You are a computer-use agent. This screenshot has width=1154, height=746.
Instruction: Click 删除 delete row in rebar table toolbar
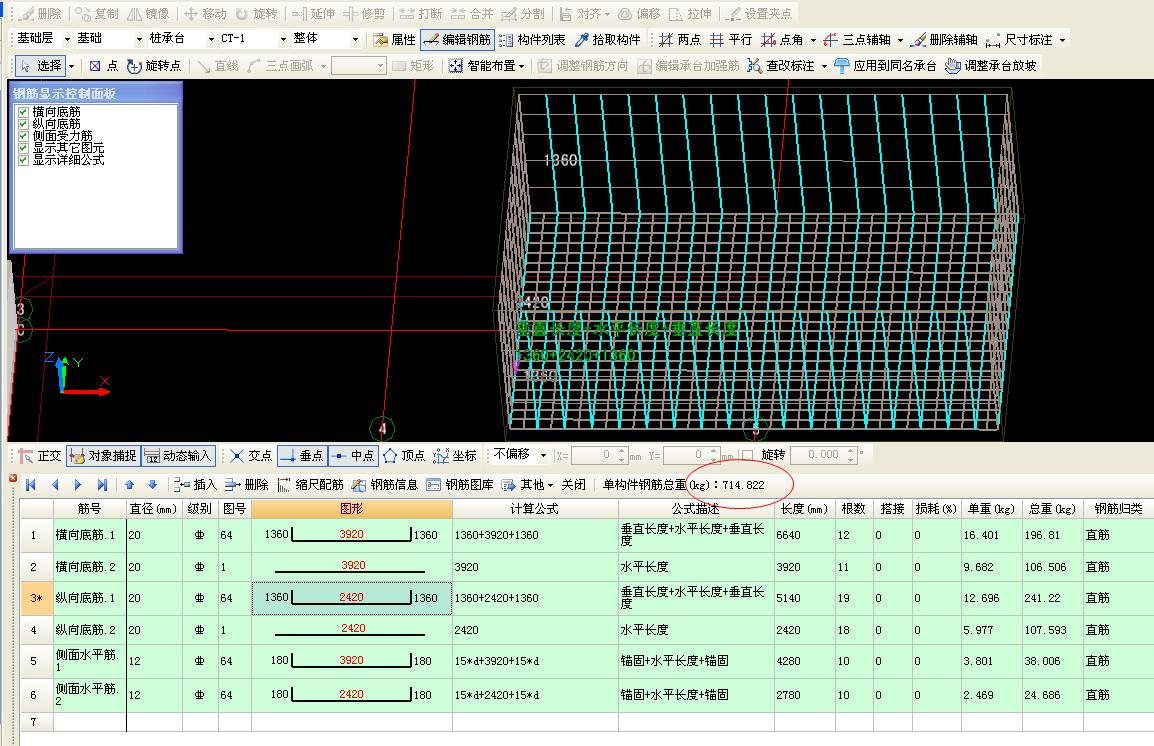pyautogui.click(x=247, y=485)
